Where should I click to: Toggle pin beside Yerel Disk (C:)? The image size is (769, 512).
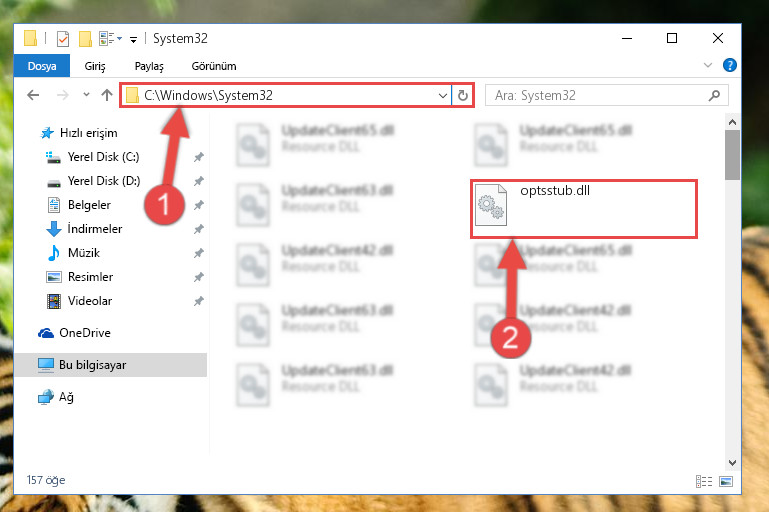point(199,157)
